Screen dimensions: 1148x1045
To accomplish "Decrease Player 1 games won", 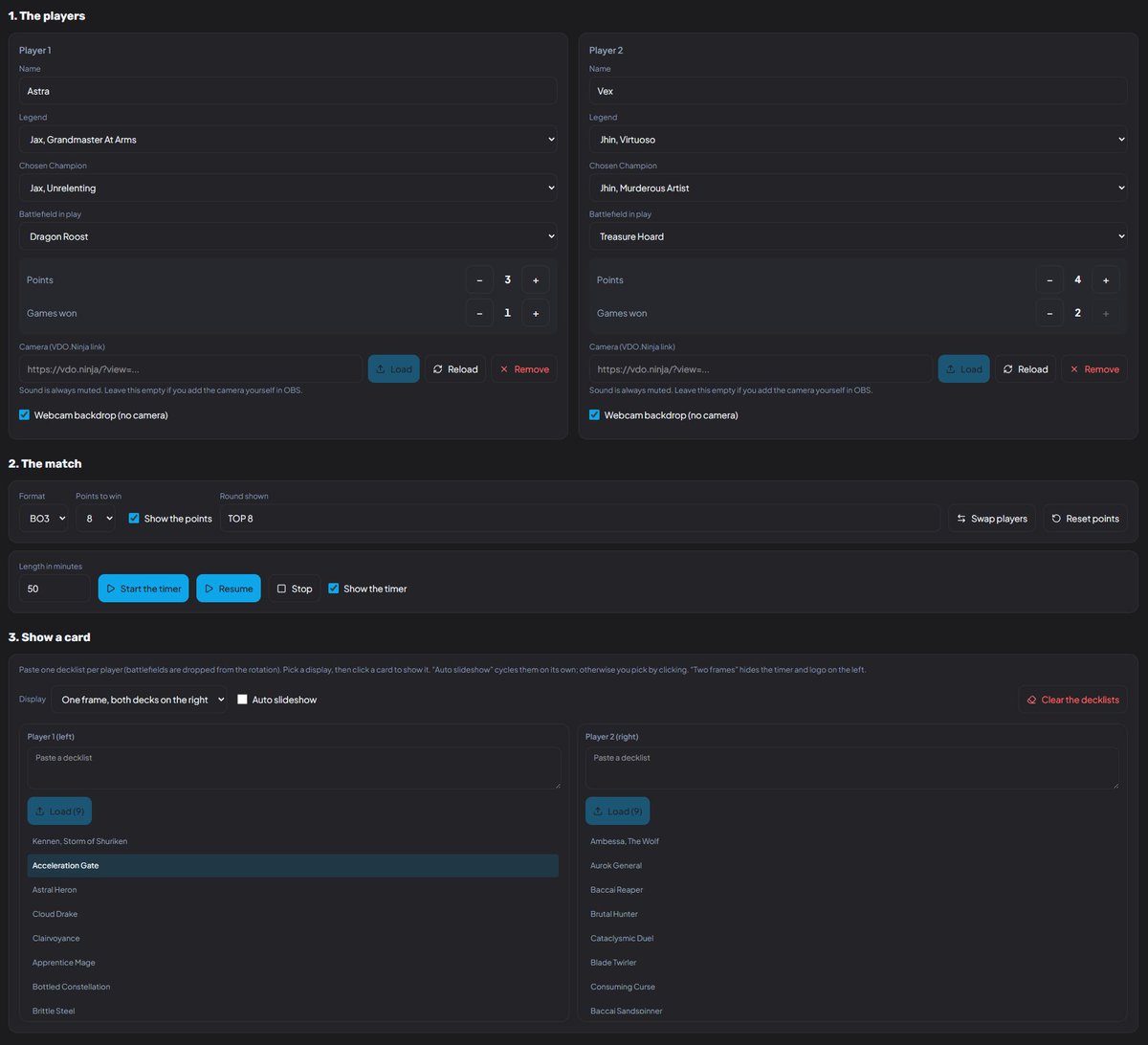I will point(479,313).
